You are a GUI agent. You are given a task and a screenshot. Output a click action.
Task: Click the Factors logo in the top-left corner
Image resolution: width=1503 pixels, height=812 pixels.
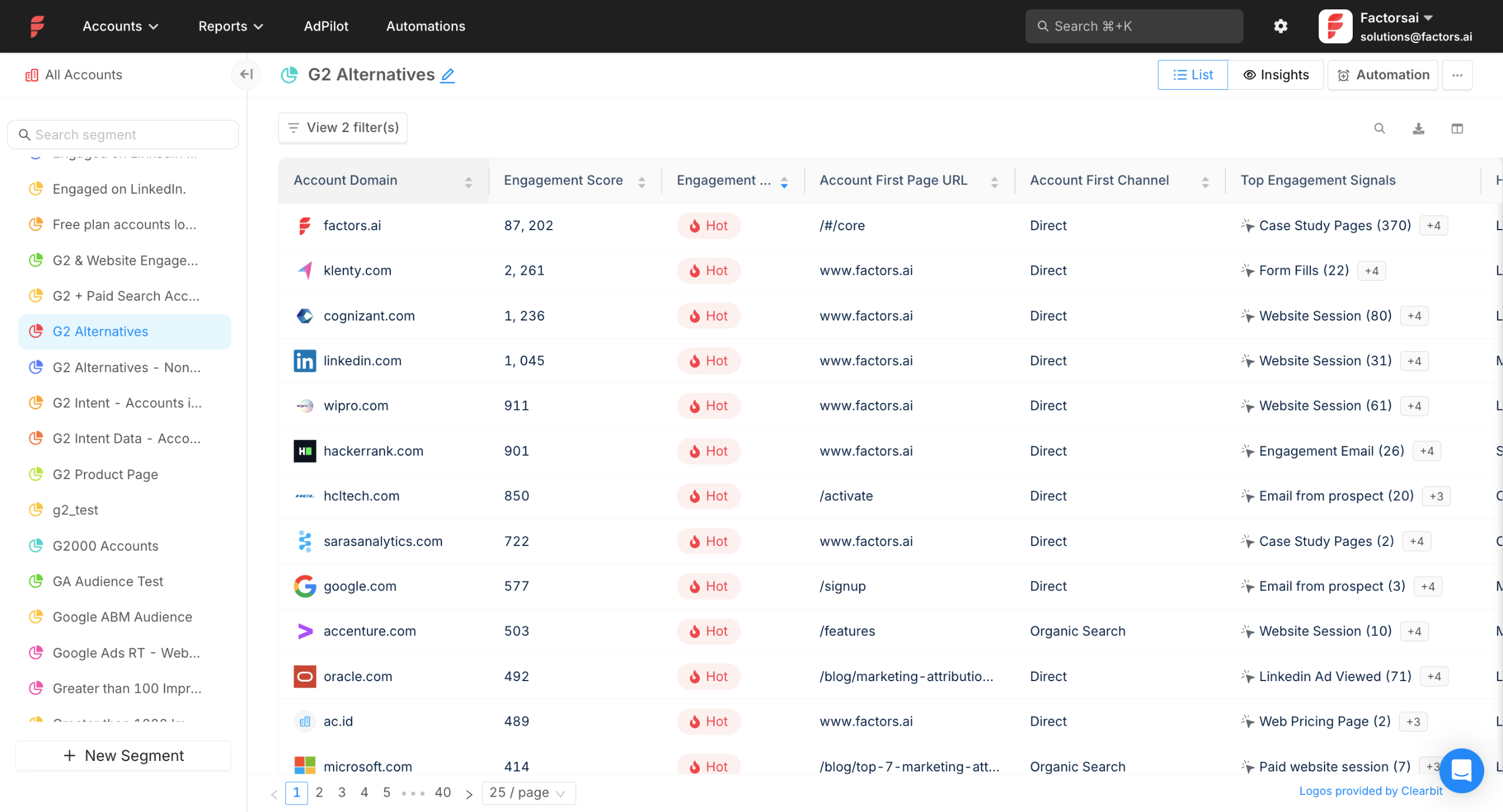(x=36, y=25)
